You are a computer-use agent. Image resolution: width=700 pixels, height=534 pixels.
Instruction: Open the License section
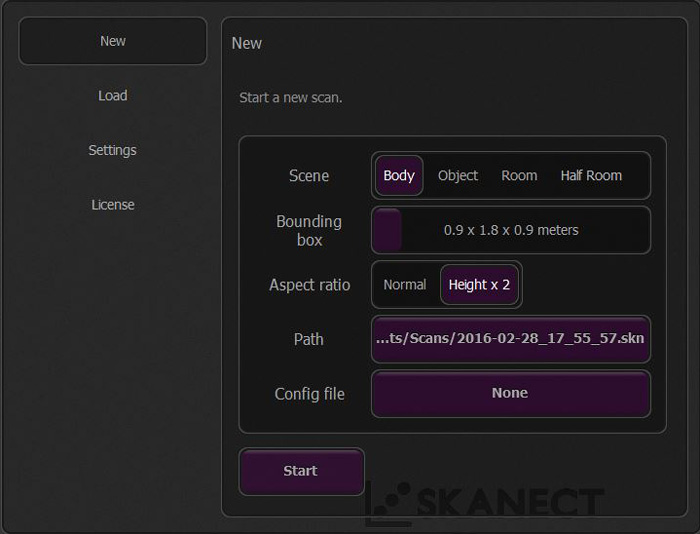tap(112, 204)
